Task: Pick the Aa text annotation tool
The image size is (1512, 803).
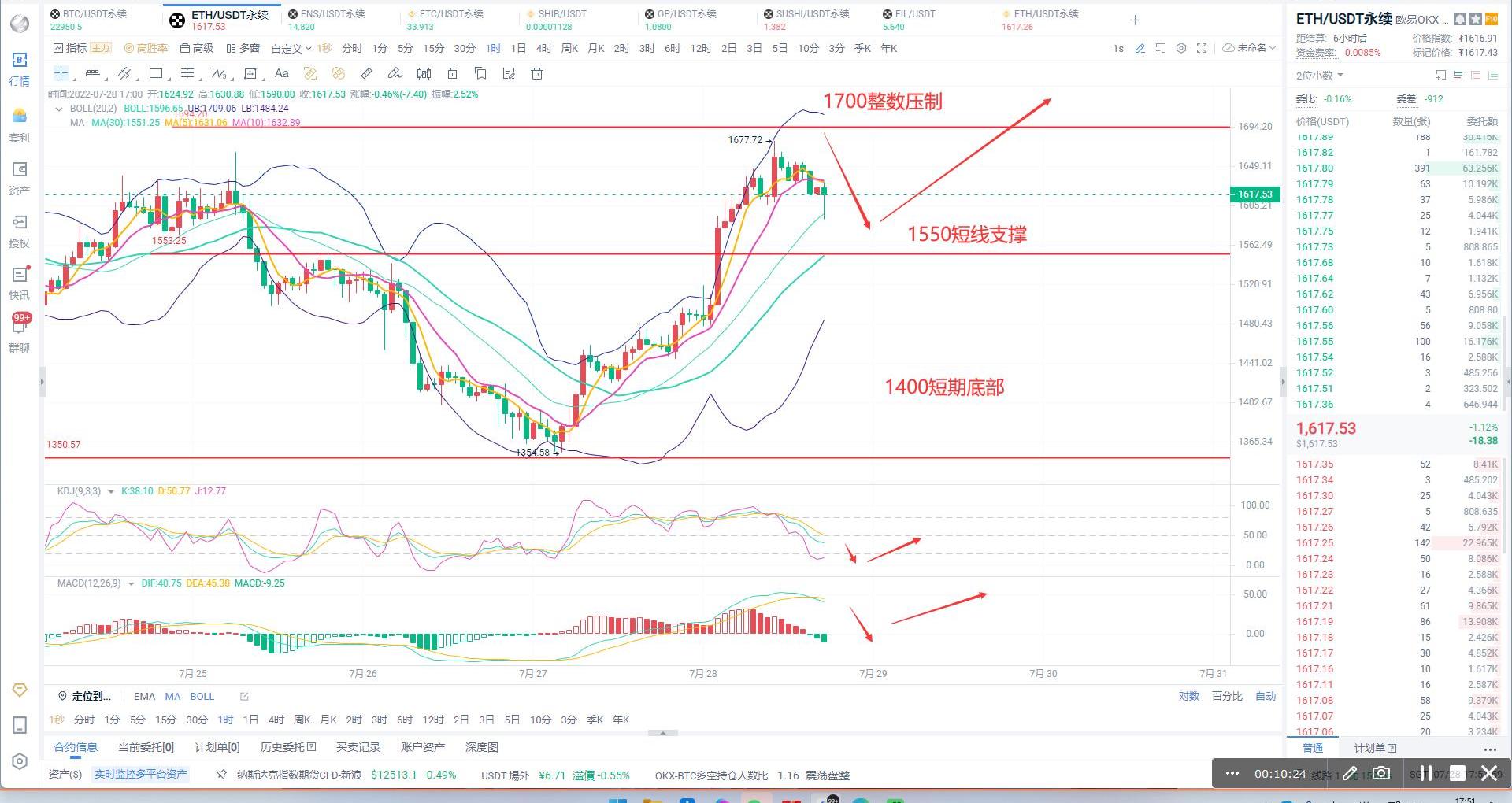Action: click(281, 74)
